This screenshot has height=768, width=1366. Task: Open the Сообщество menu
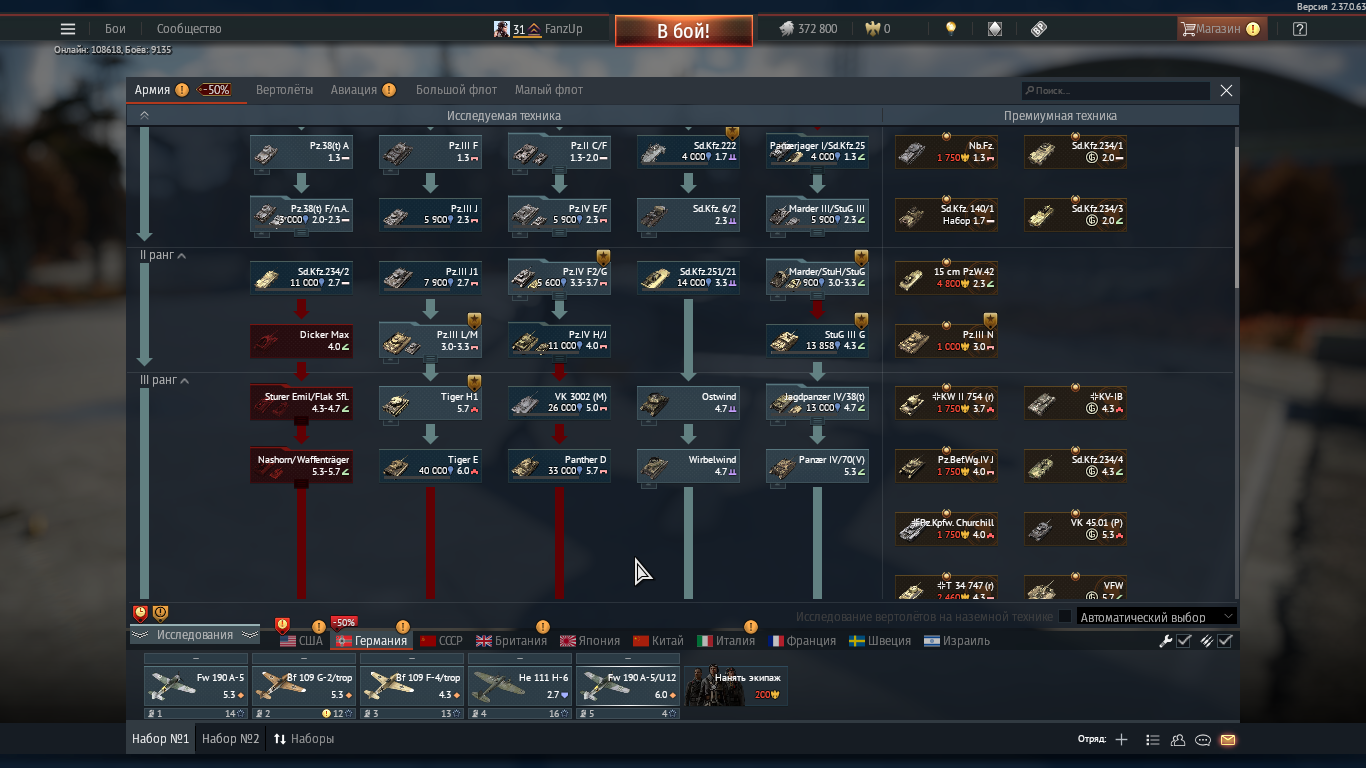click(189, 29)
